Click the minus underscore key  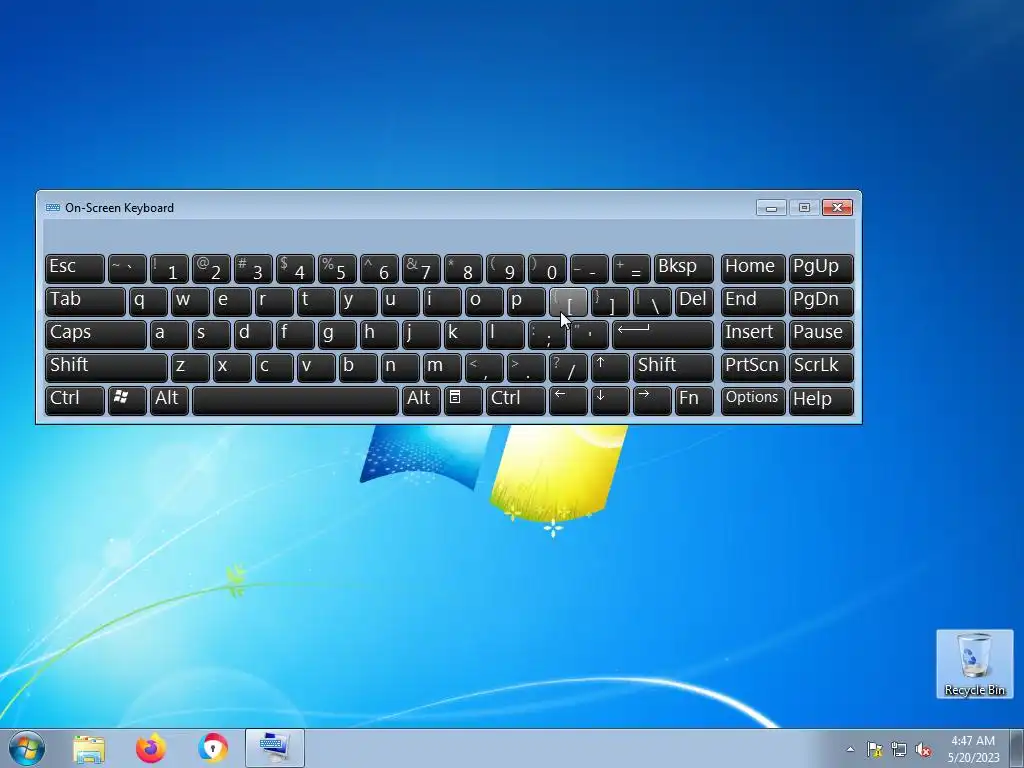589,268
